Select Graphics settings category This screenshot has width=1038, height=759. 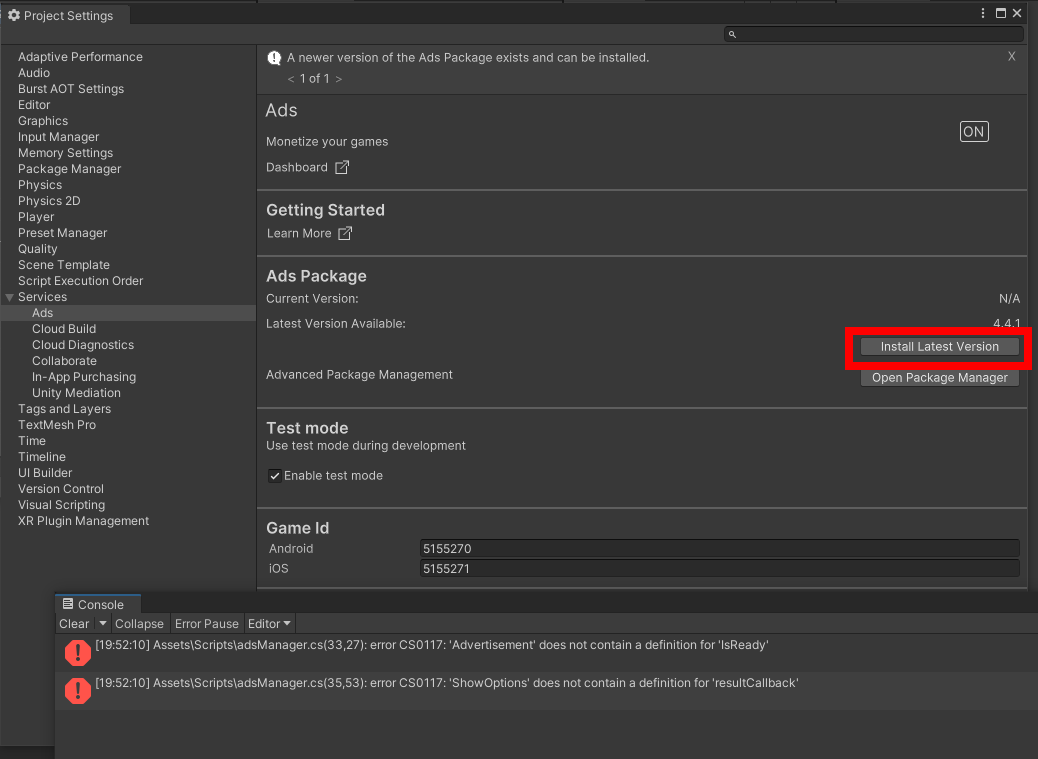pos(43,121)
